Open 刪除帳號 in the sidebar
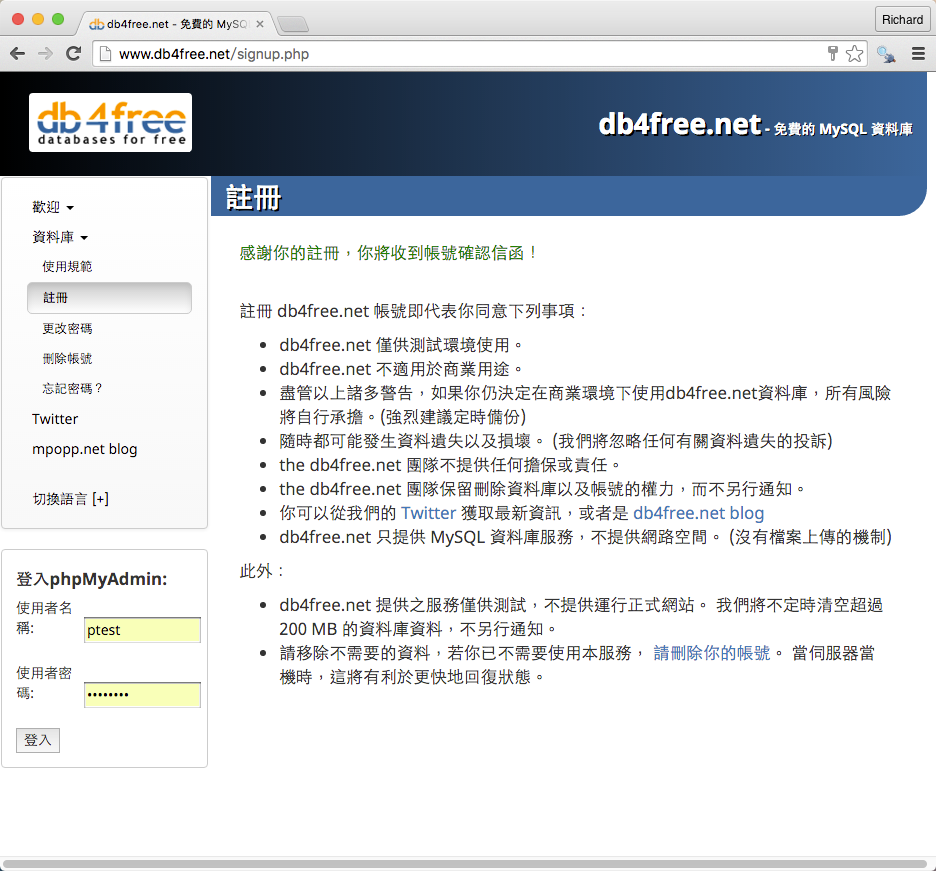Screen dimensions: 936x871 67,358
